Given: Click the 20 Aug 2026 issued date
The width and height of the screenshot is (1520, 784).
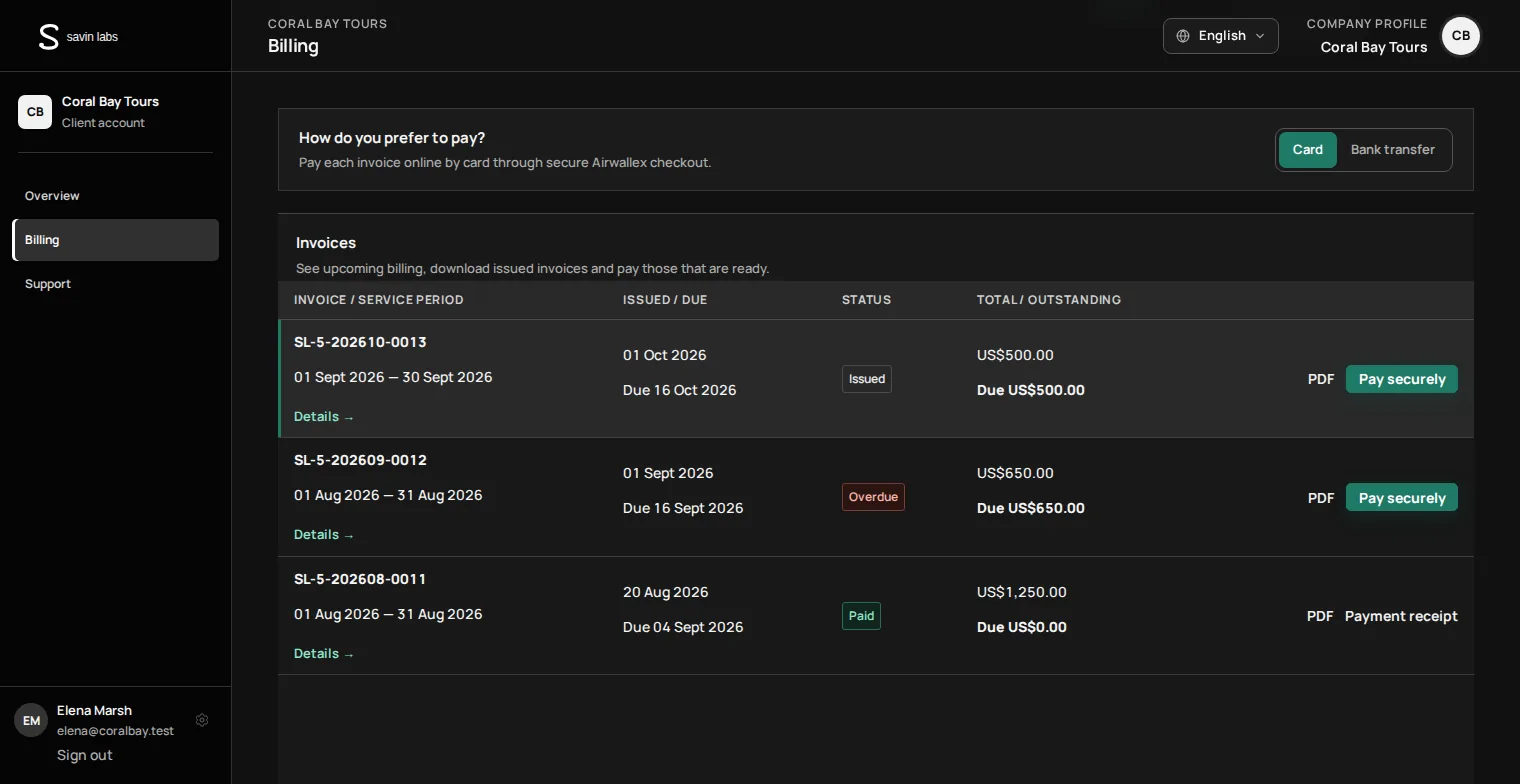Looking at the screenshot, I should pyautogui.click(x=666, y=592).
